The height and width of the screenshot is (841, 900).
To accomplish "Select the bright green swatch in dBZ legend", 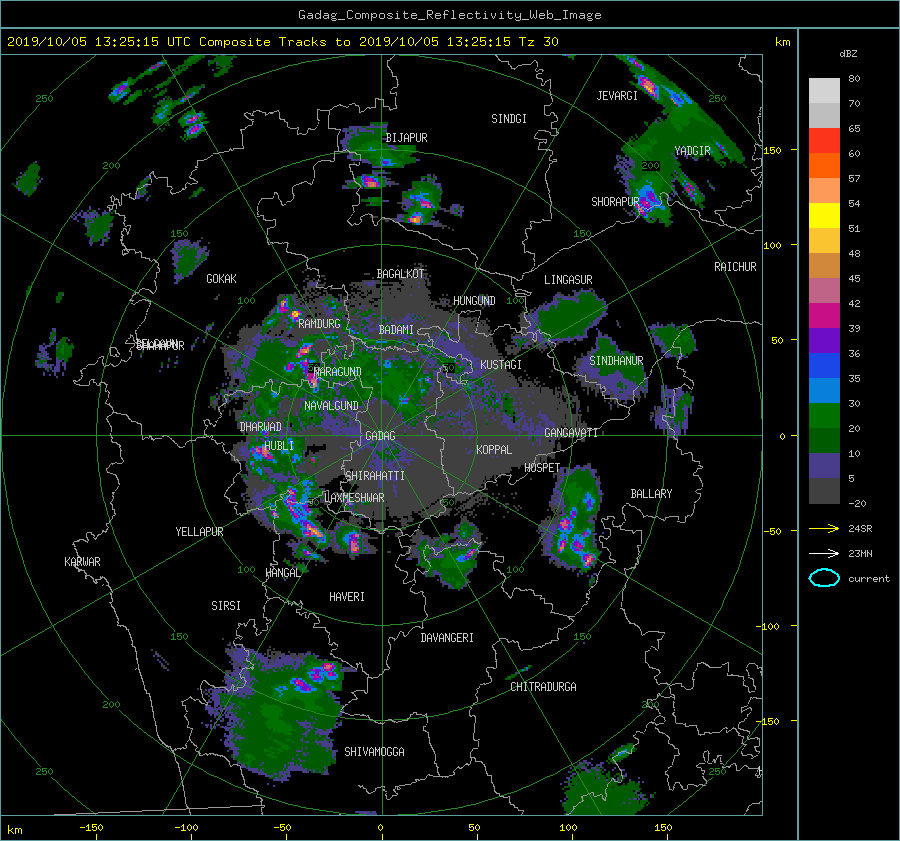I will 824,416.
